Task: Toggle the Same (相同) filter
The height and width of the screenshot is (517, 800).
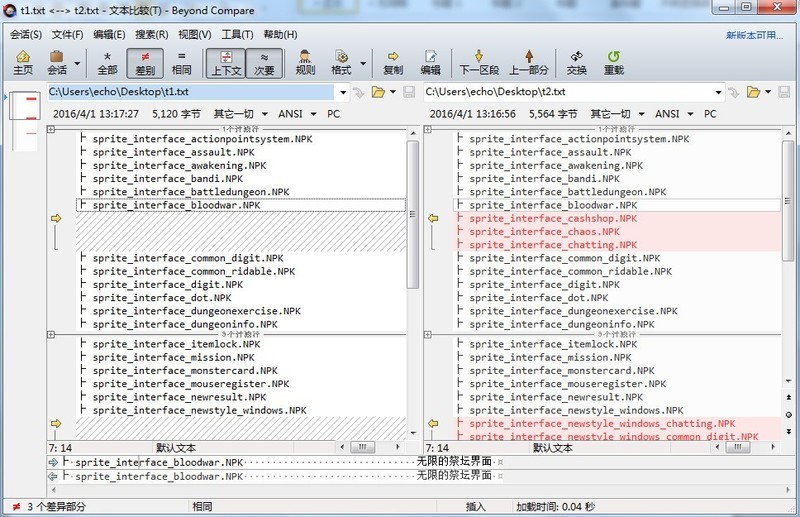Action: tap(182, 63)
